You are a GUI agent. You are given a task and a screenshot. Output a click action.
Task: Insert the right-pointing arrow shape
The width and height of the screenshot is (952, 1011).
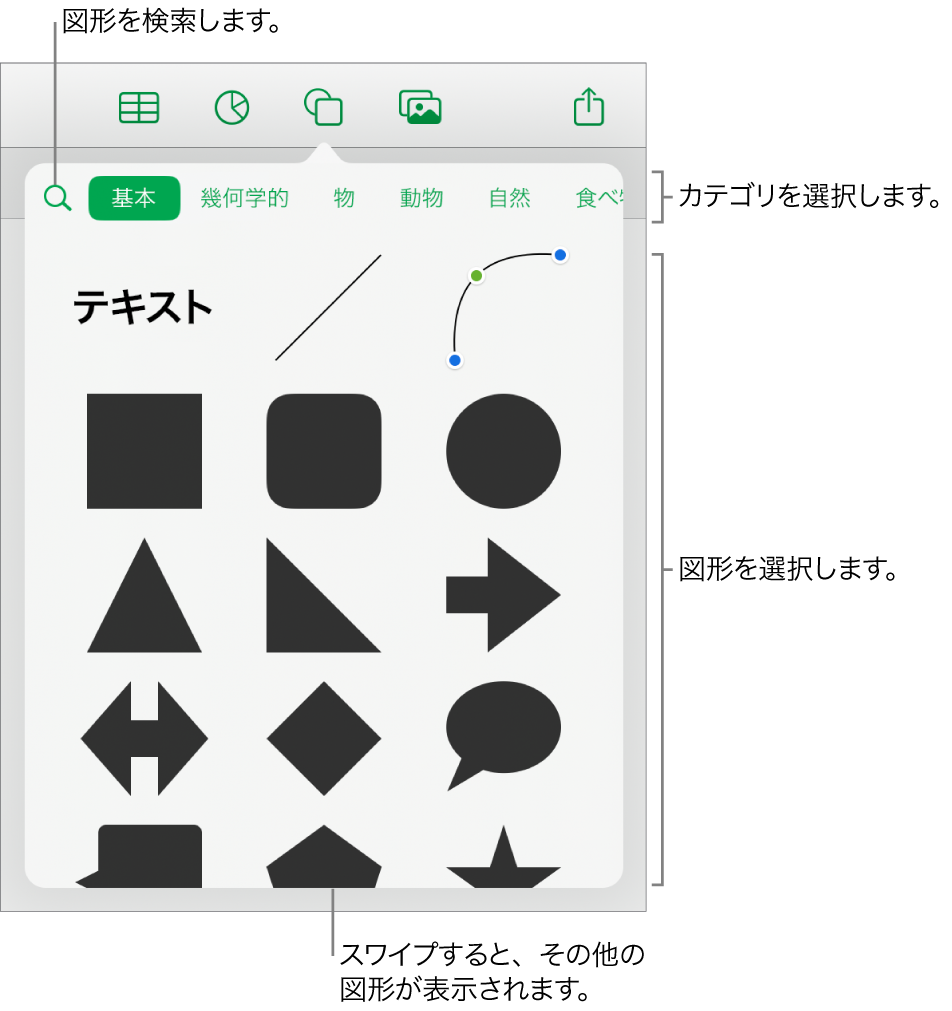coord(503,595)
